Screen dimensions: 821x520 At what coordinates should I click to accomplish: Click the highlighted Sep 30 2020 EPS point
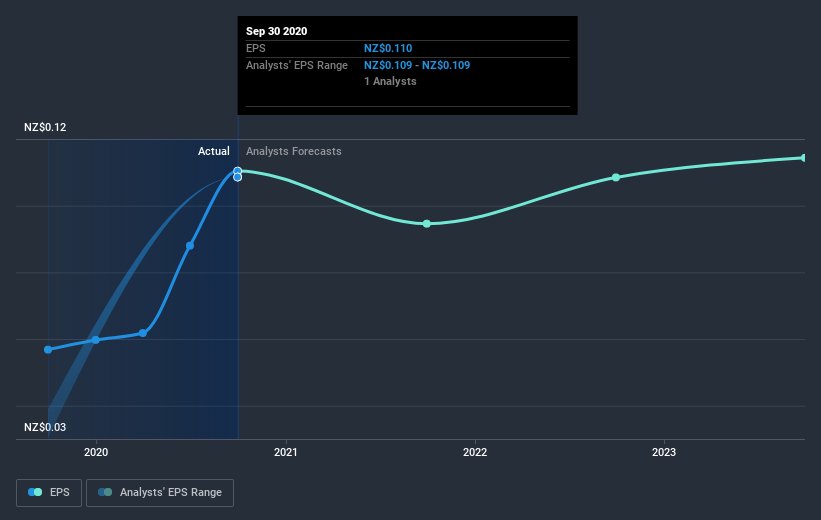(x=238, y=171)
